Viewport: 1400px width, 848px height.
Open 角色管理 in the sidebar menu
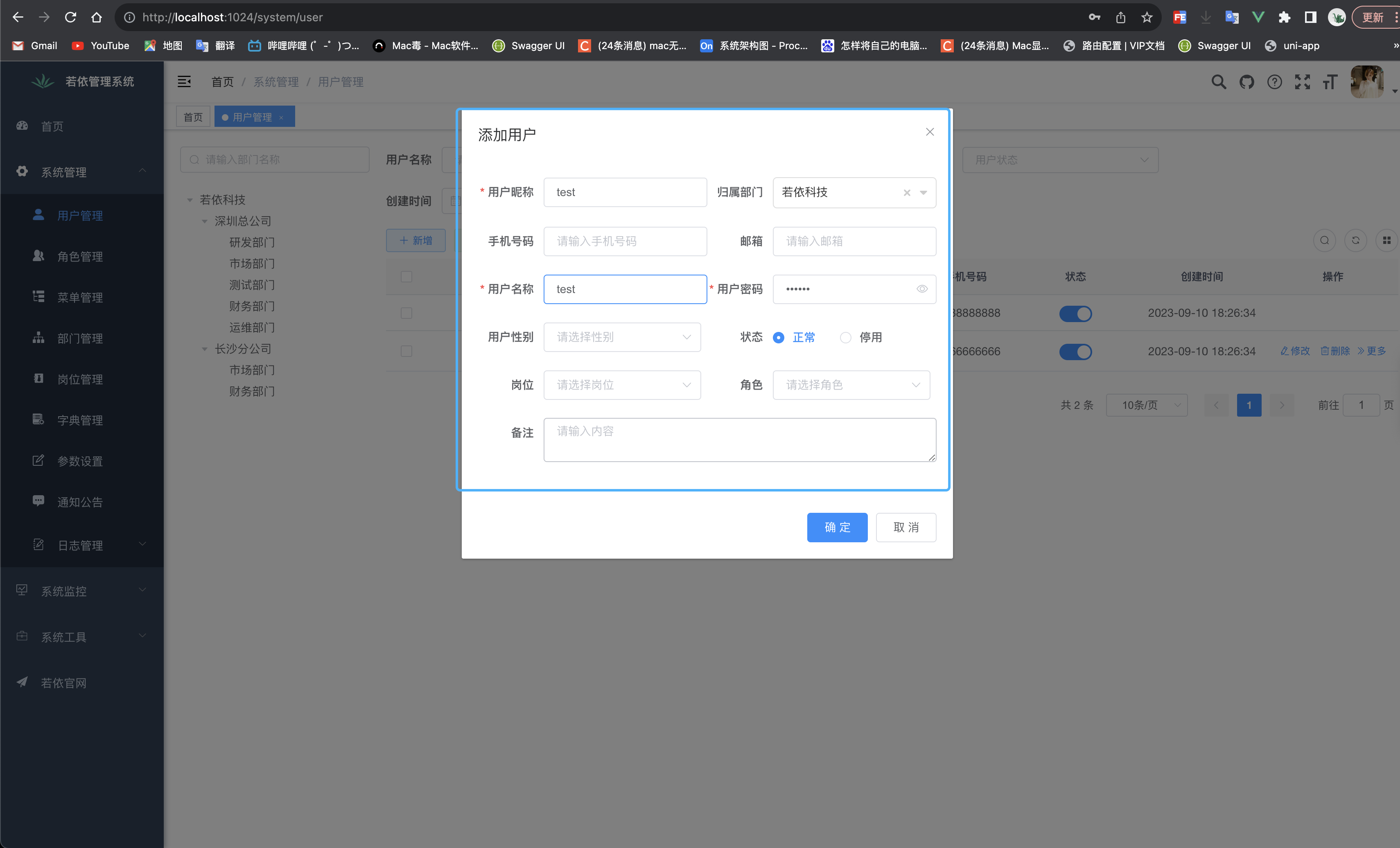(80, 257)
